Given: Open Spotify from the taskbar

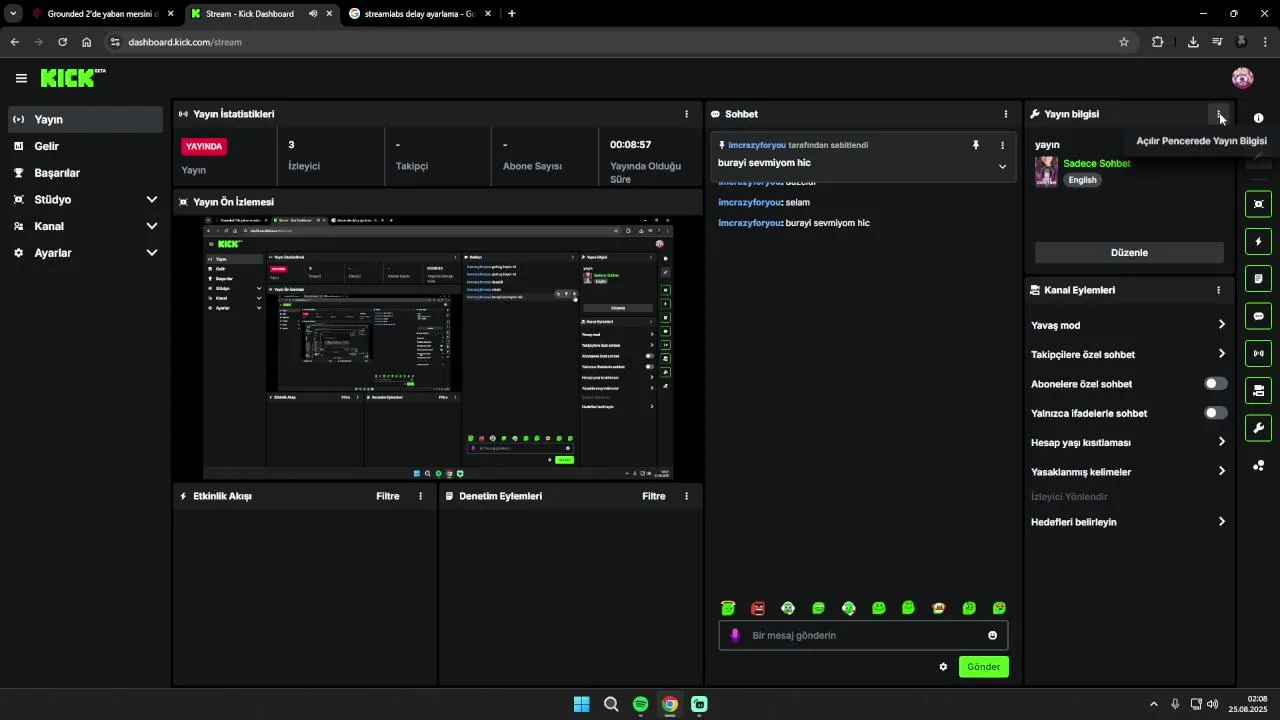Looking at the screenshot, I should [x=641, y=704].
